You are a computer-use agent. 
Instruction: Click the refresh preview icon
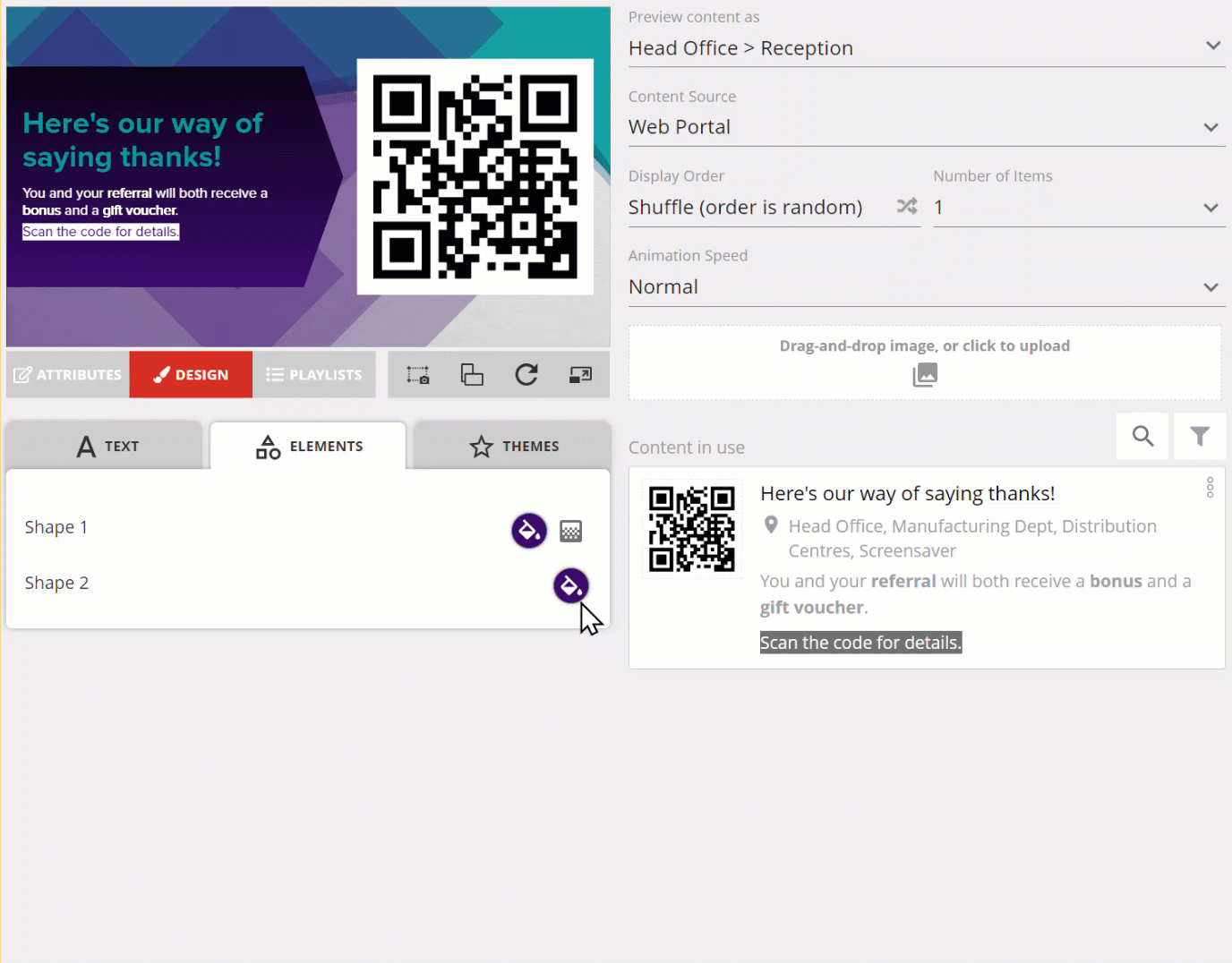[x=526, y=374]
